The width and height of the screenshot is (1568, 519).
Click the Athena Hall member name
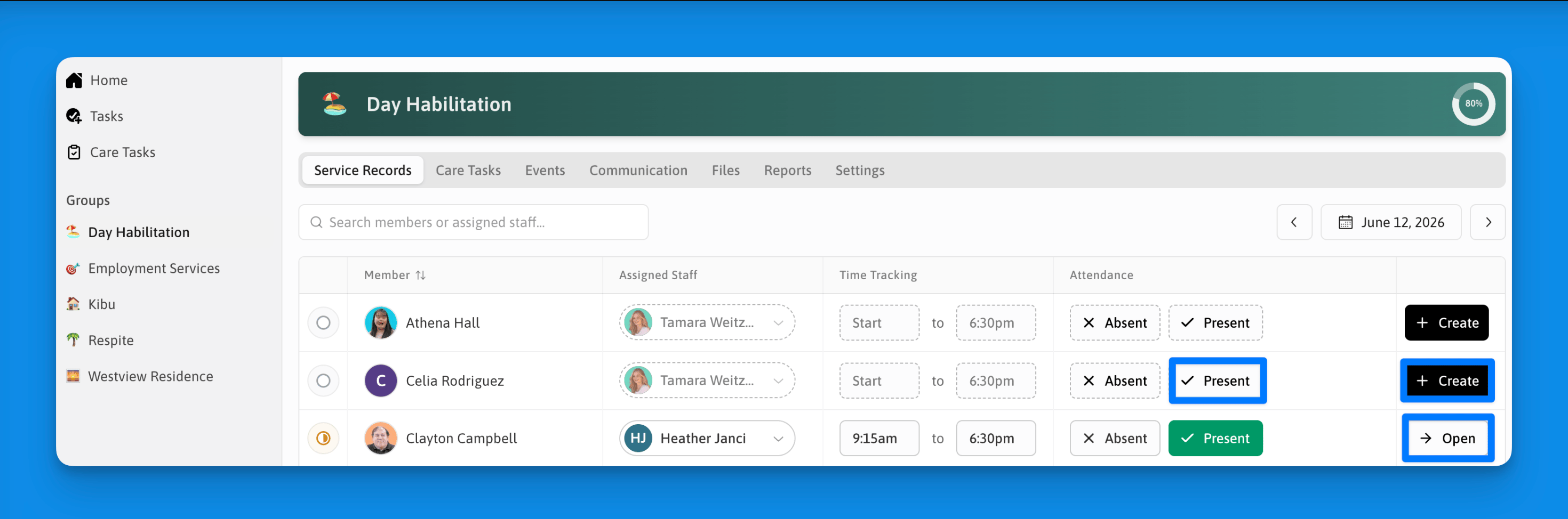point(443,322)
